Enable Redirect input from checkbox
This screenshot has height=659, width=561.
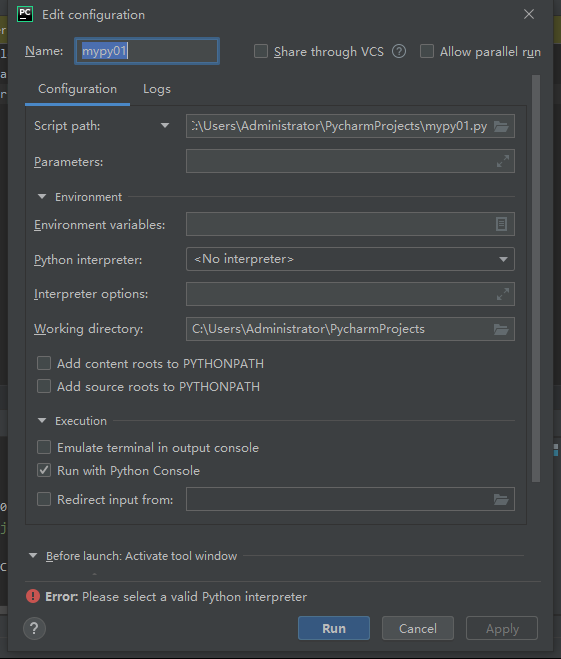point(44,499)
